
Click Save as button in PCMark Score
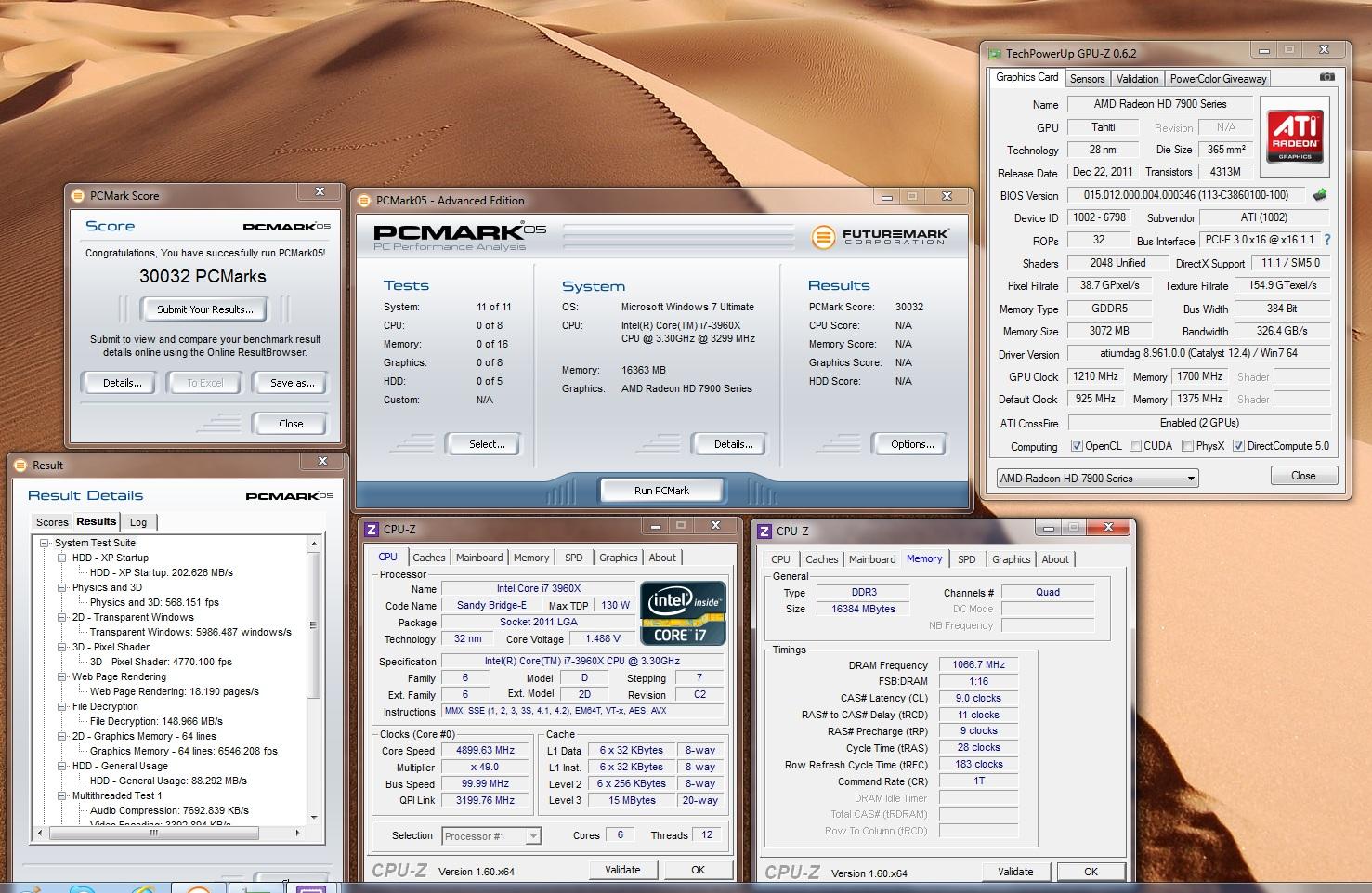(293, 383)
